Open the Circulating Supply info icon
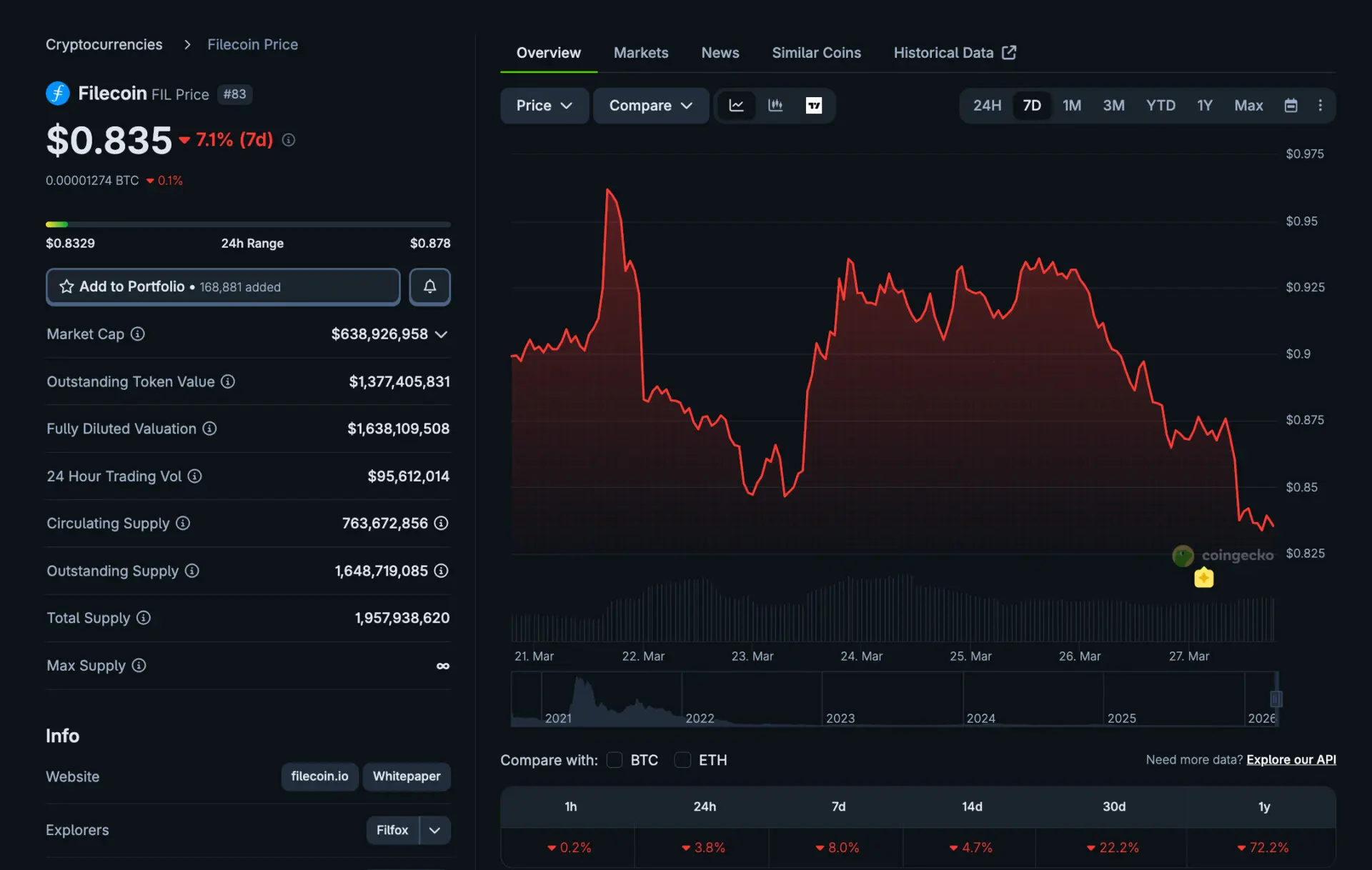This screenshot has height=870, width=1372. tap(183, 523)
